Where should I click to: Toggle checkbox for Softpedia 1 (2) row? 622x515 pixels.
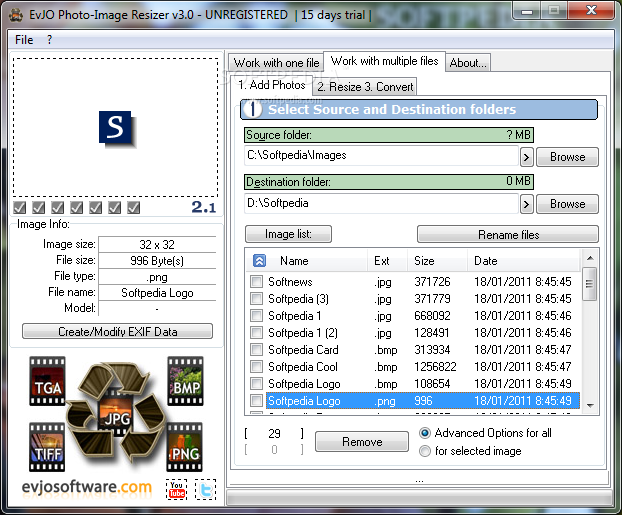(257, 332)
